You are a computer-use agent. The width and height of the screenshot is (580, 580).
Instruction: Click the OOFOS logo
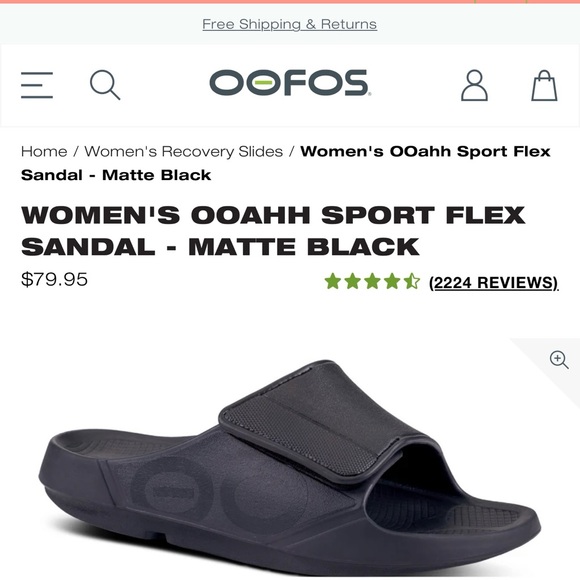point(290,82)
